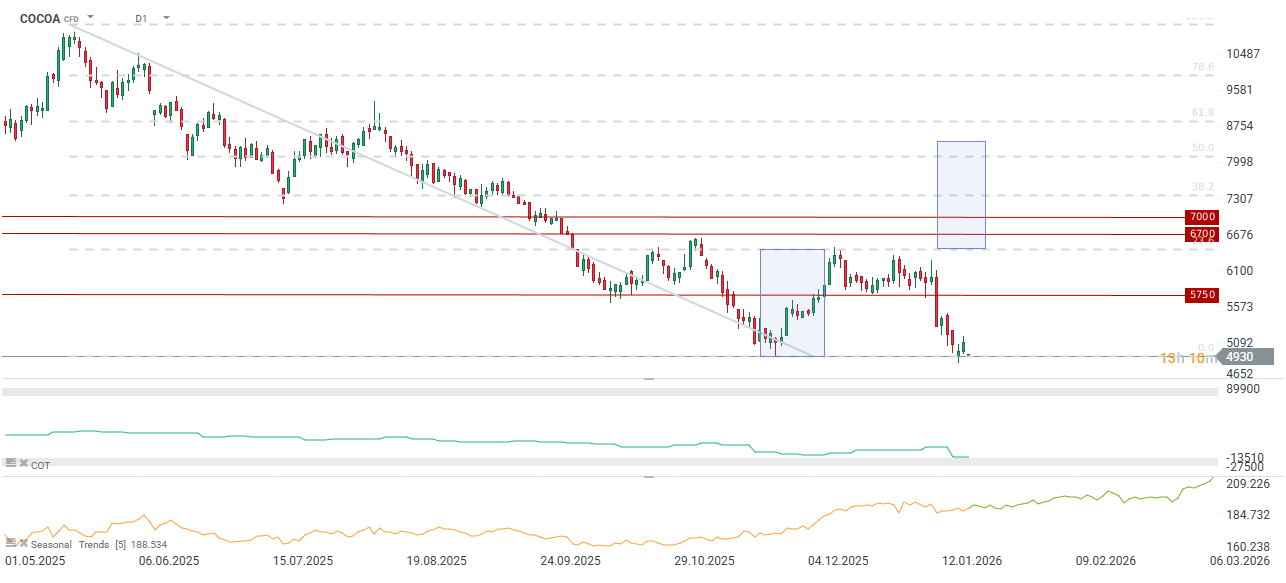Grab the resize handle above Seasonal Trends
The image size is (1286, 583).
pos(649,477)
